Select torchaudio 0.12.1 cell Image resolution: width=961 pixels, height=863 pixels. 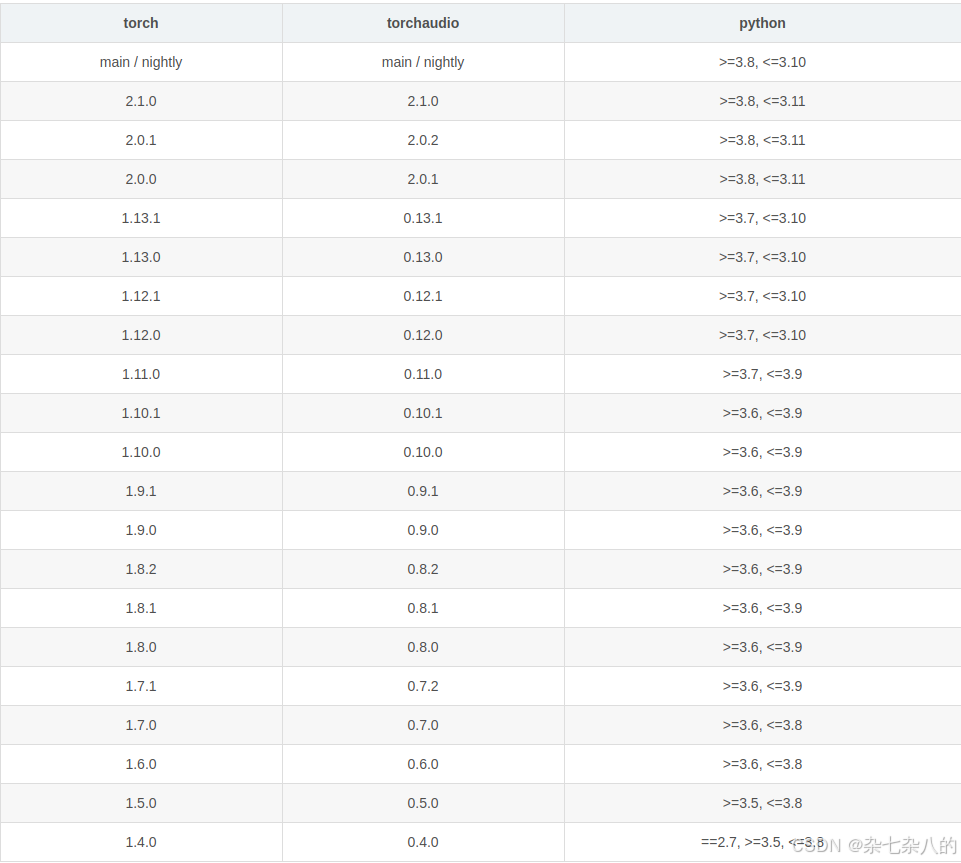coord(423,297)
